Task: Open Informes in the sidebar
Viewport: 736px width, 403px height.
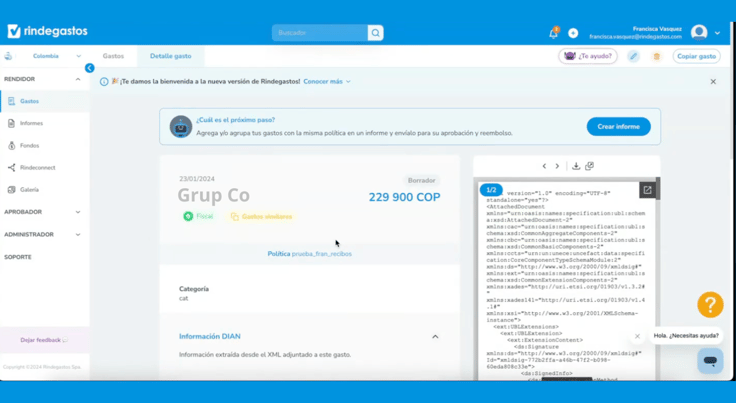Action: (x=31, y=123)
